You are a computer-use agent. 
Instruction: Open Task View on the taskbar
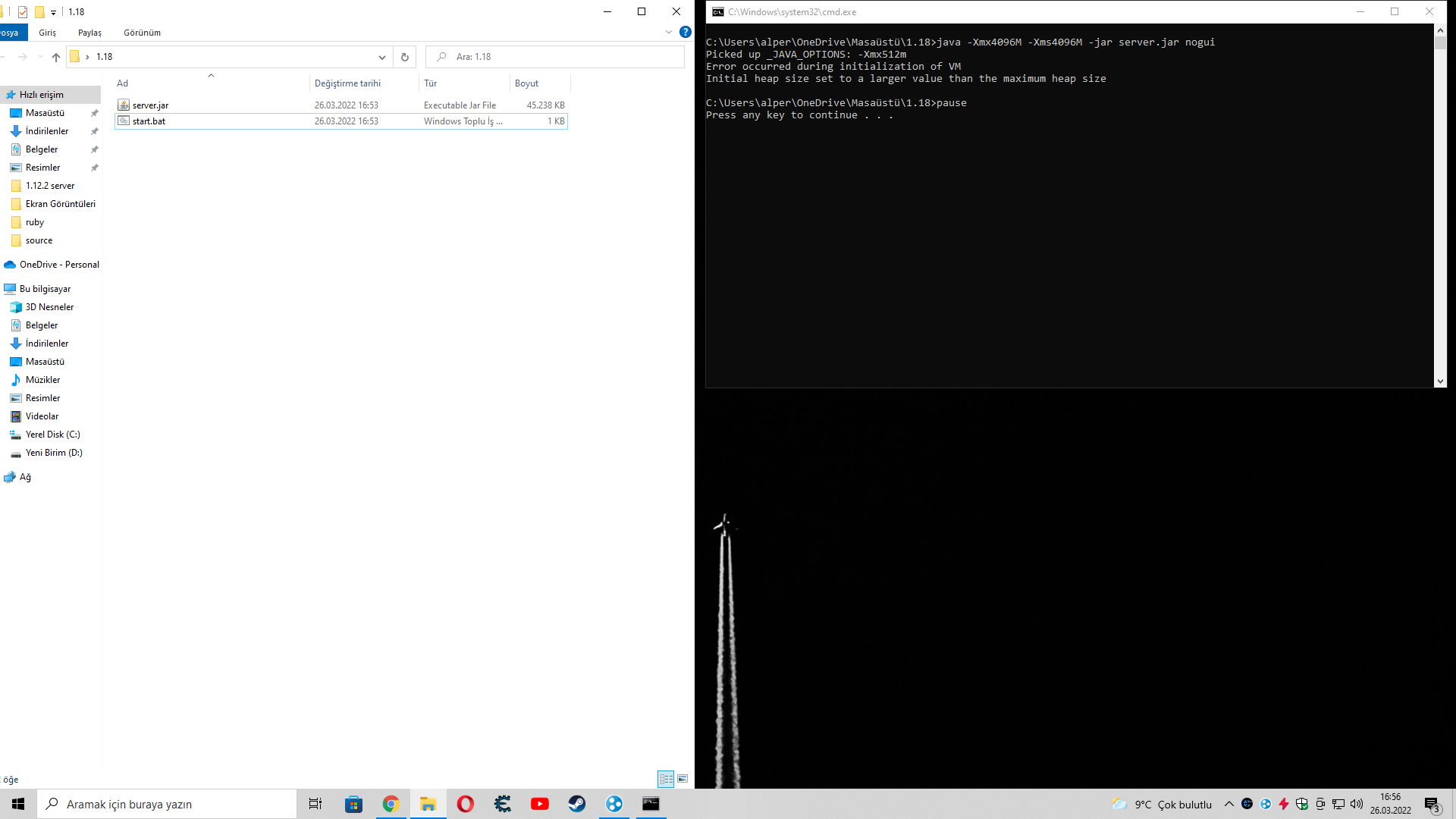[315, 804]
